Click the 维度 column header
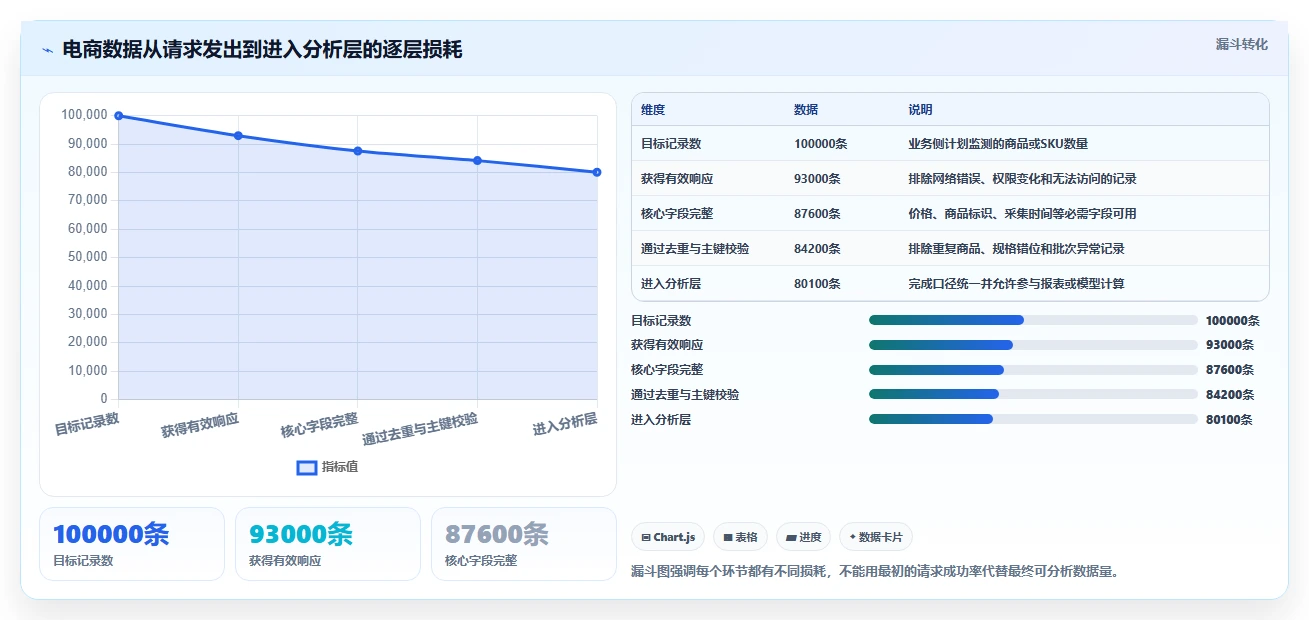Screen dimensions: 1309x620 653,110
